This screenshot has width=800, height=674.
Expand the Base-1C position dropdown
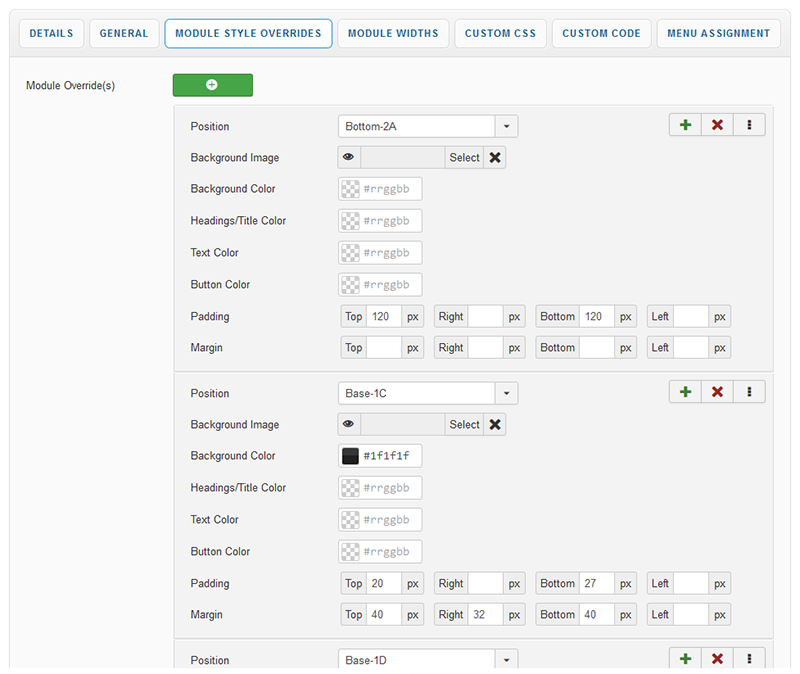[x=507, y=393]
